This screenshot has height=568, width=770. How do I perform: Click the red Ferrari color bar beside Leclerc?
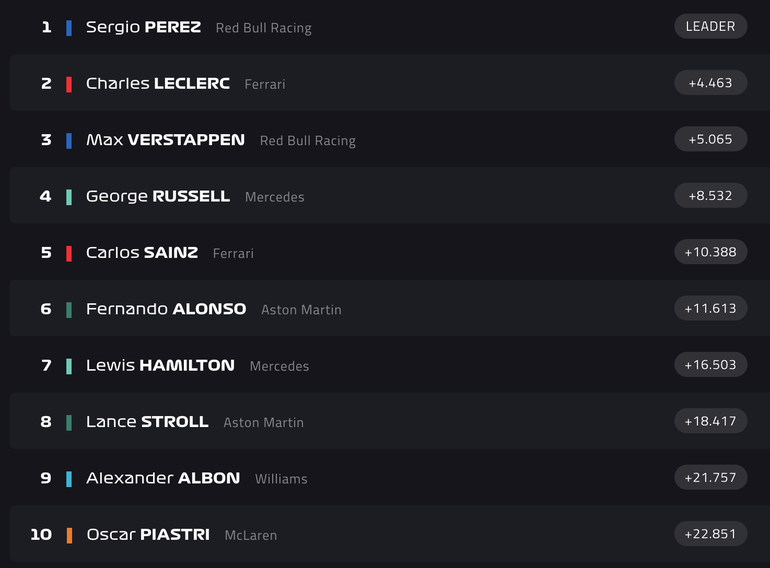coord(69,84)
